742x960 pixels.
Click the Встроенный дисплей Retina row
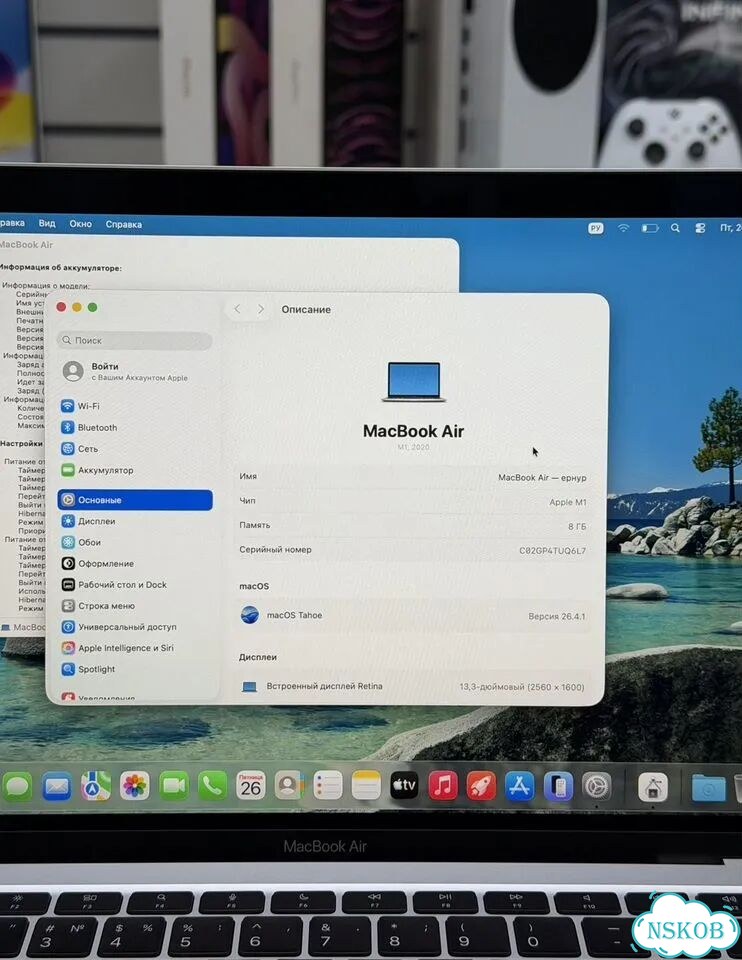pyautogui.click(x=413, y=686)
